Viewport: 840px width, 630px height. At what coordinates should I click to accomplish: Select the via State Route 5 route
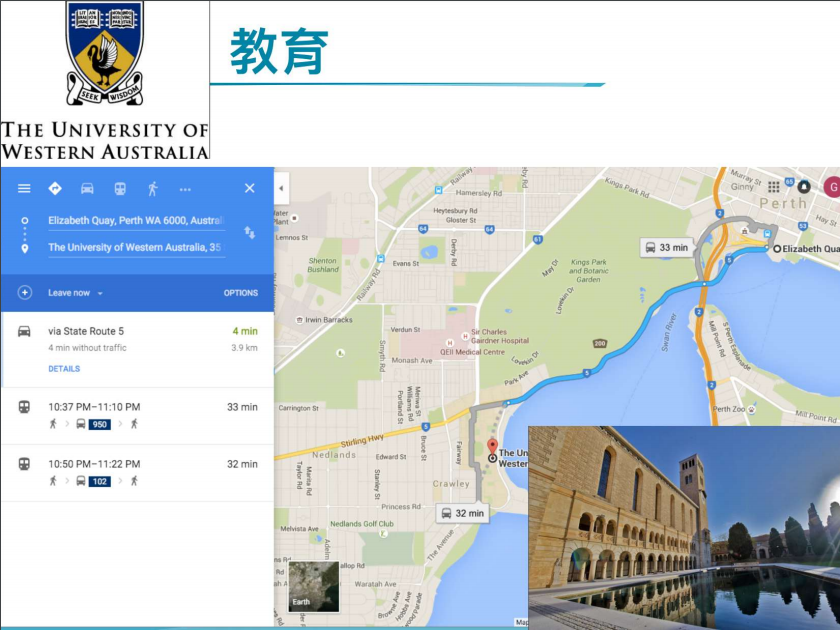pyautogui.click(x=137, y=349)
